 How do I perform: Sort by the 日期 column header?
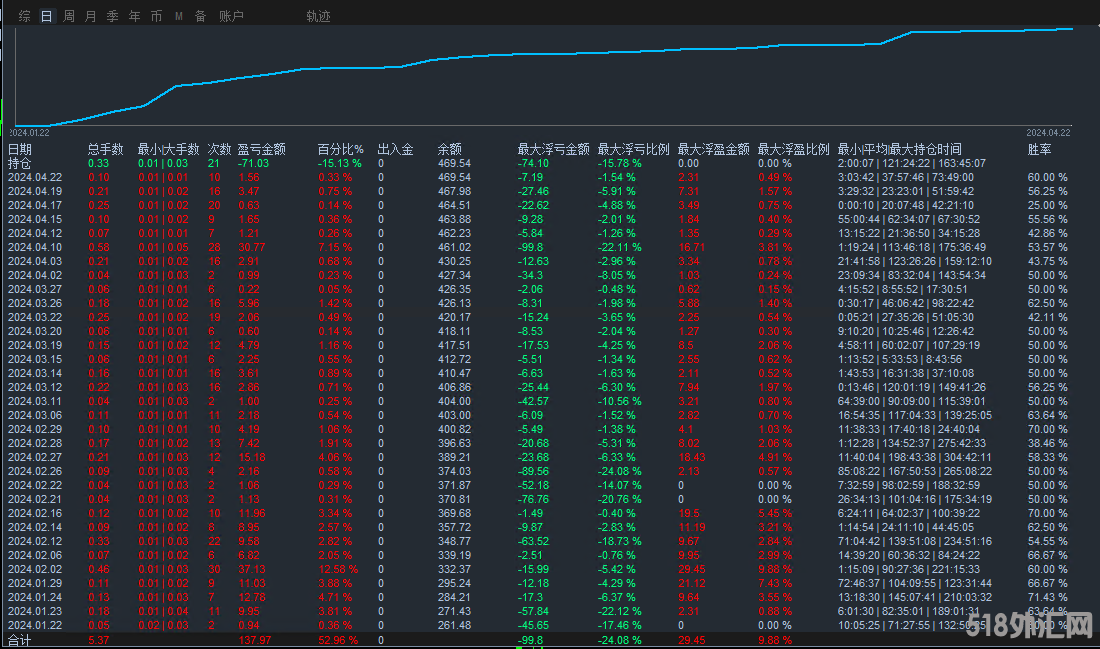pyautogui.click(x=20, y=149)
